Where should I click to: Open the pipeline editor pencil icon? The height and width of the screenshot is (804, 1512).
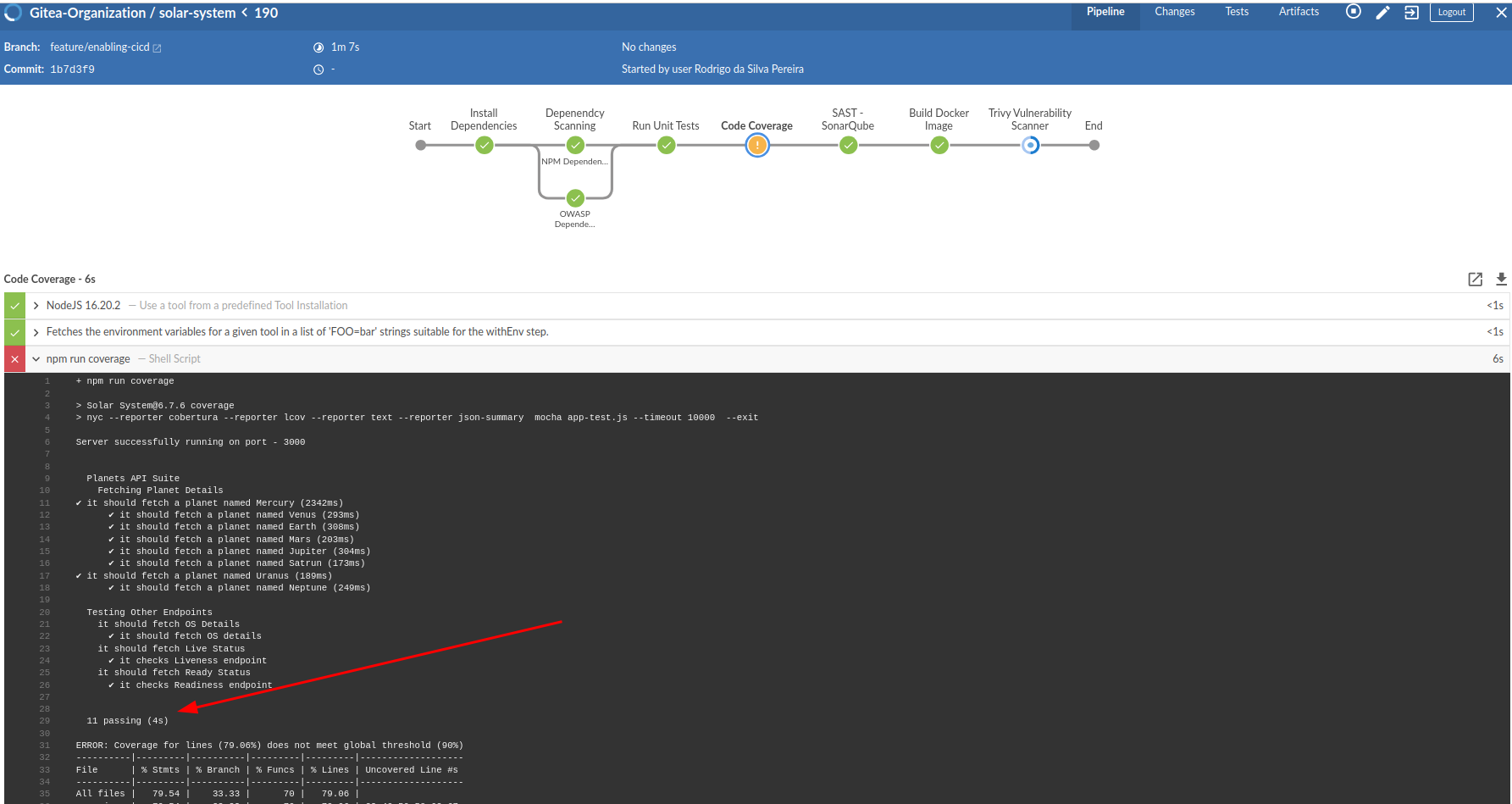click(x=1382, y=12)
